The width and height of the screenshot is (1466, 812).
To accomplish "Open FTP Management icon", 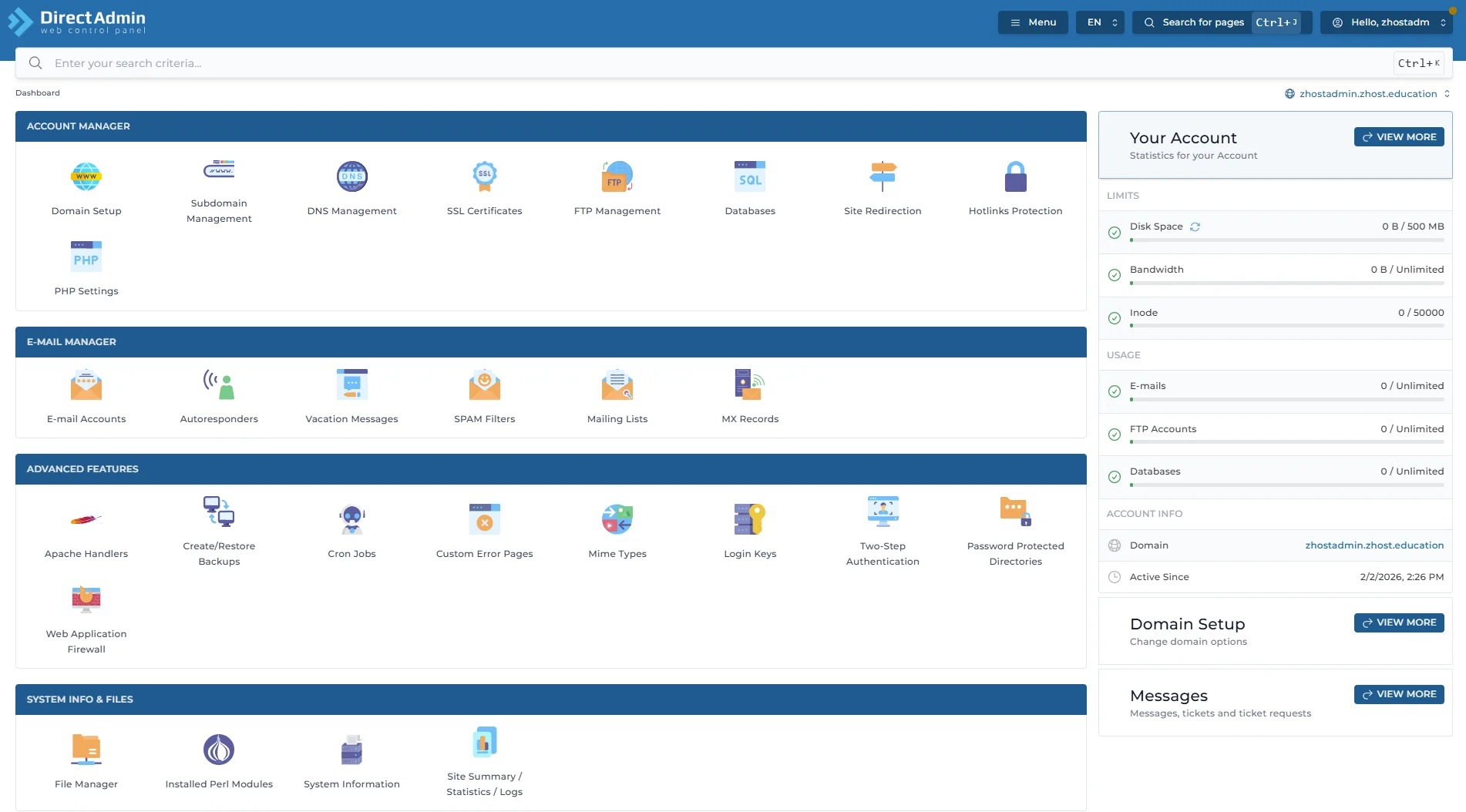I will point(617,176).
